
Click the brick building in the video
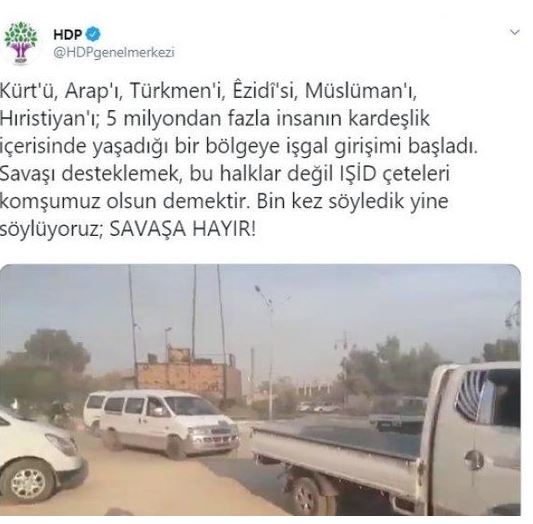pyautogui.click(x=188, y=375)
